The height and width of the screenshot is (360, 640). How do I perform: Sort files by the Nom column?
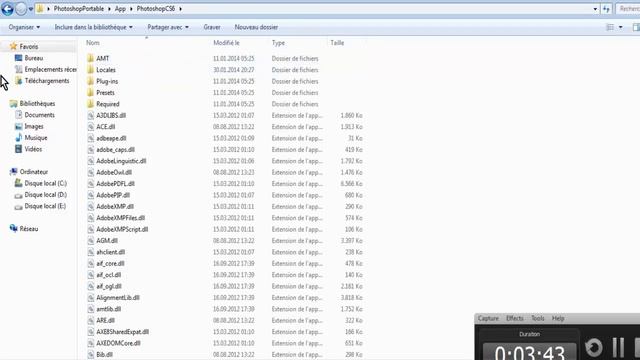pyautogui.click(x=93, y=42)
